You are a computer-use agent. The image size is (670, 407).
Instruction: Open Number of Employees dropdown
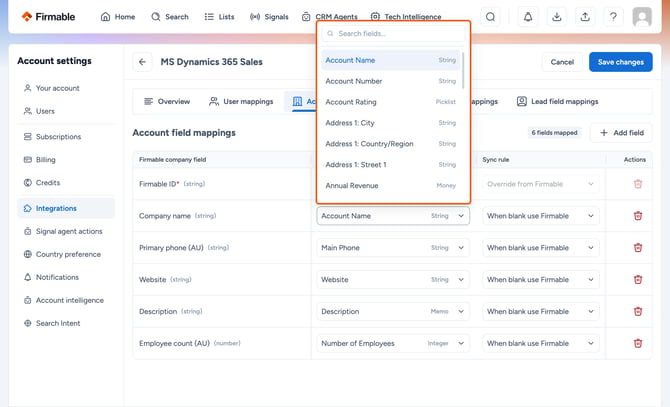point(393,343)
